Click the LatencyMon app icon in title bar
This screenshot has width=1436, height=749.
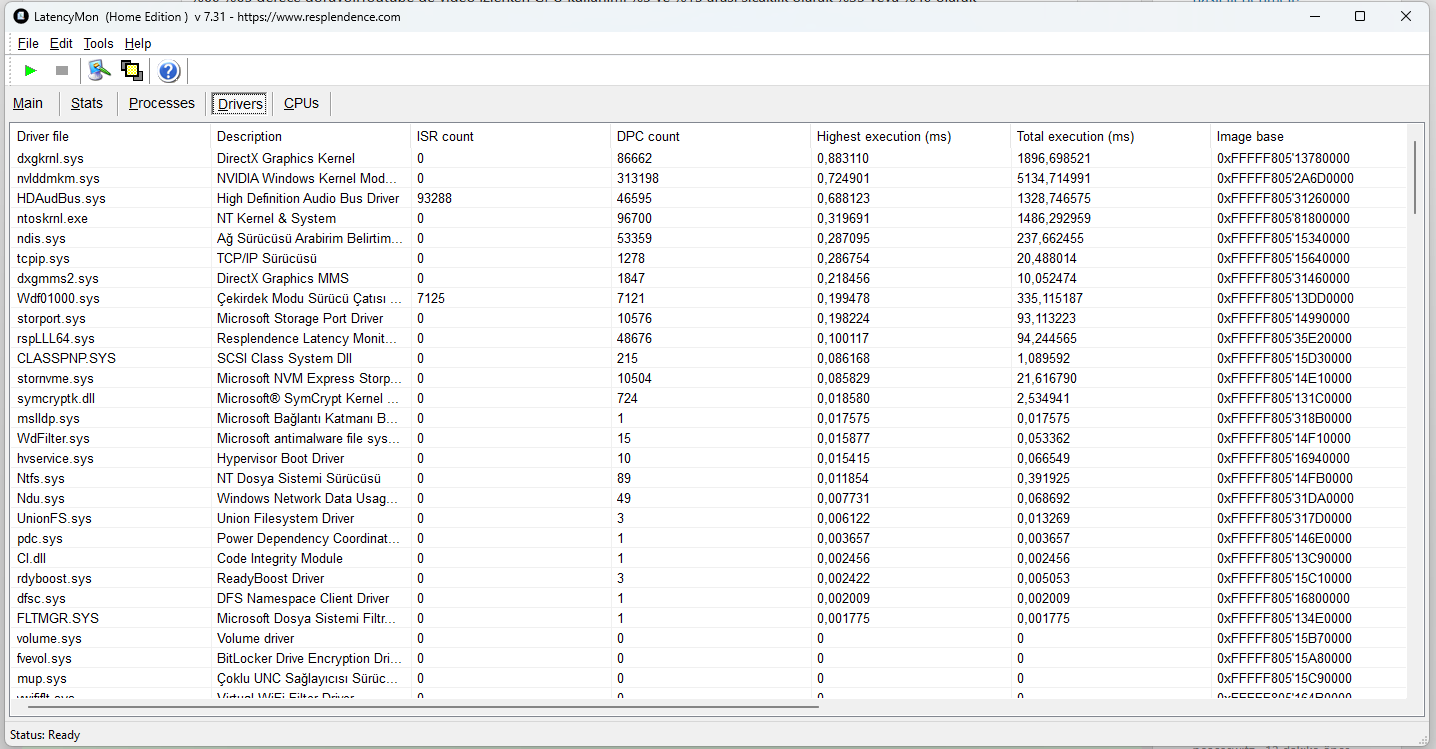coord(20,16)
